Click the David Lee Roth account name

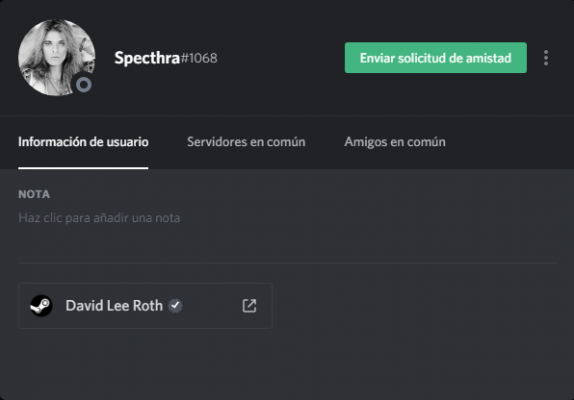click(x=114, y=306)
